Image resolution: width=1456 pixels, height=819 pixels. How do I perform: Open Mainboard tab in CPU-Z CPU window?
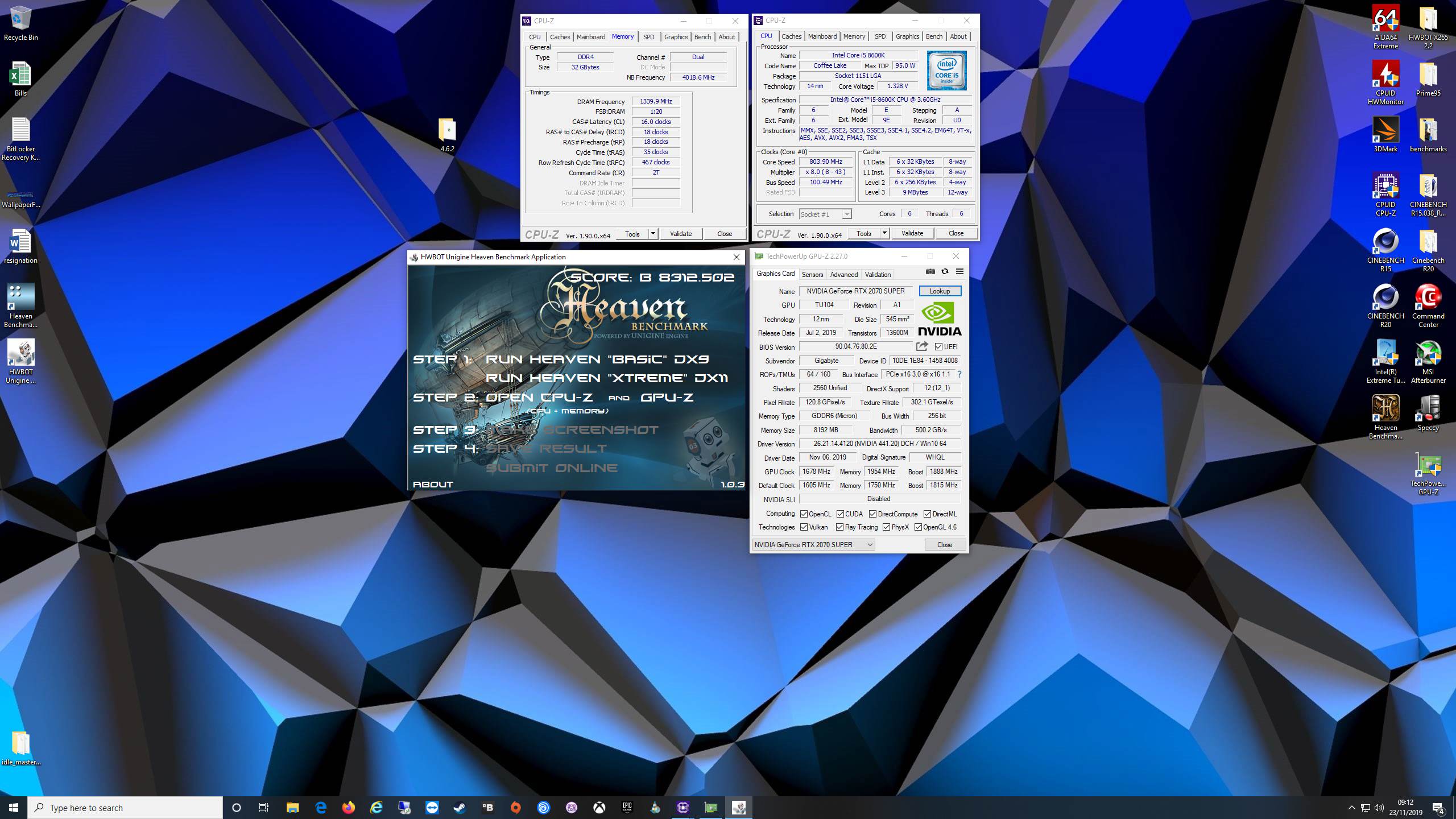(822, 36)
